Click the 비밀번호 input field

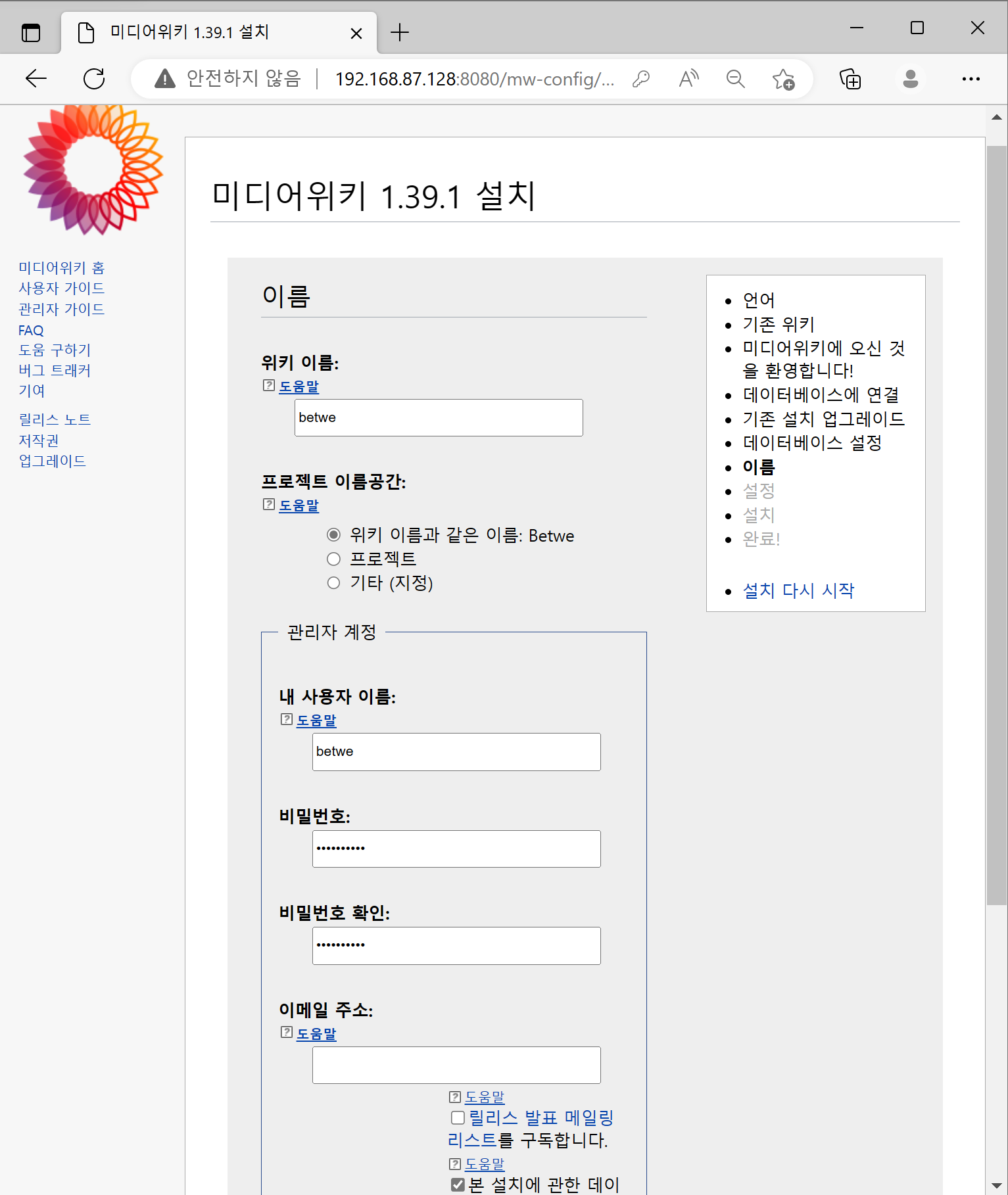click(x=456, y=849)
